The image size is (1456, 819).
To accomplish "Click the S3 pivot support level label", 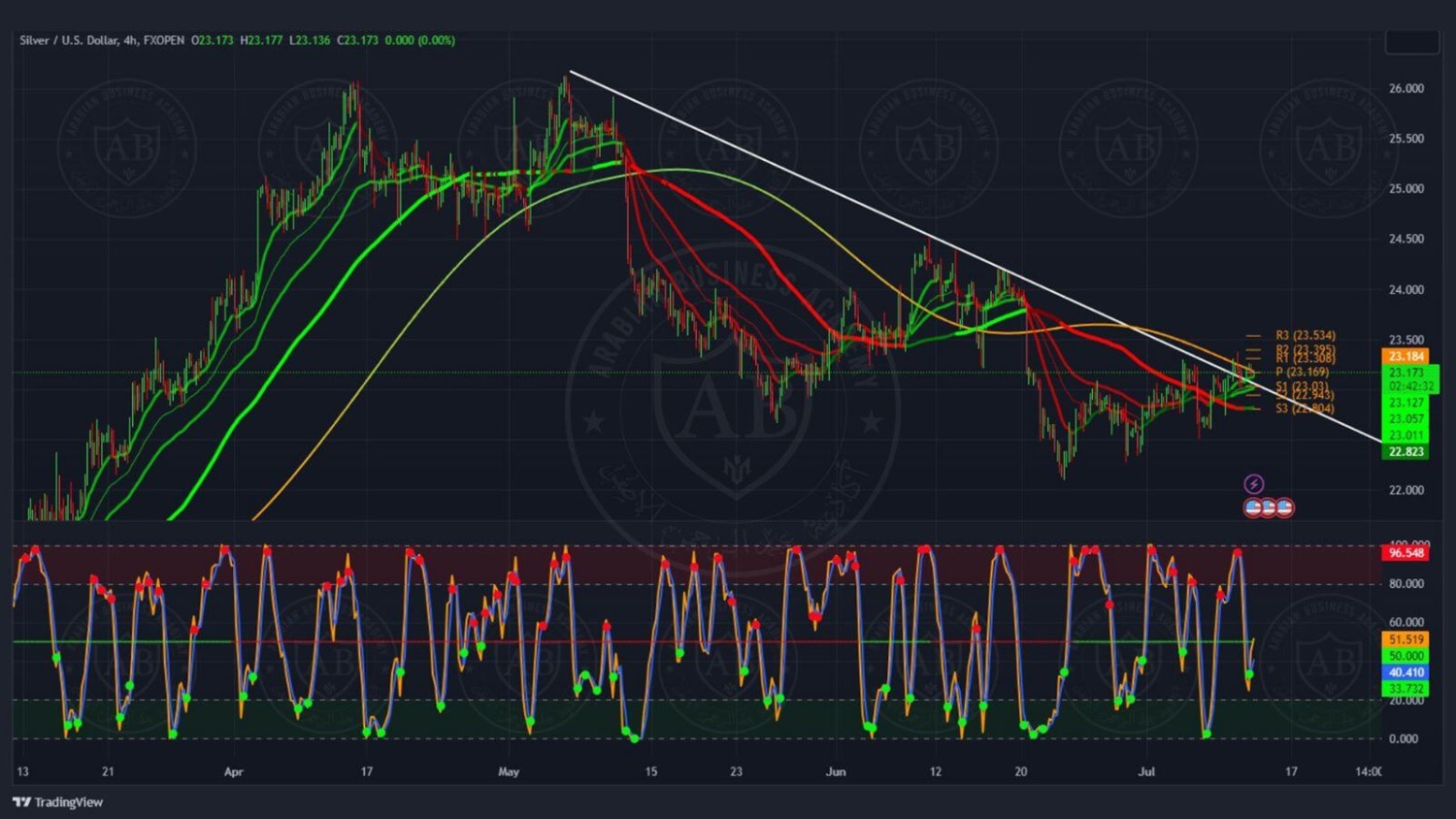I will tap(1305, 409).
